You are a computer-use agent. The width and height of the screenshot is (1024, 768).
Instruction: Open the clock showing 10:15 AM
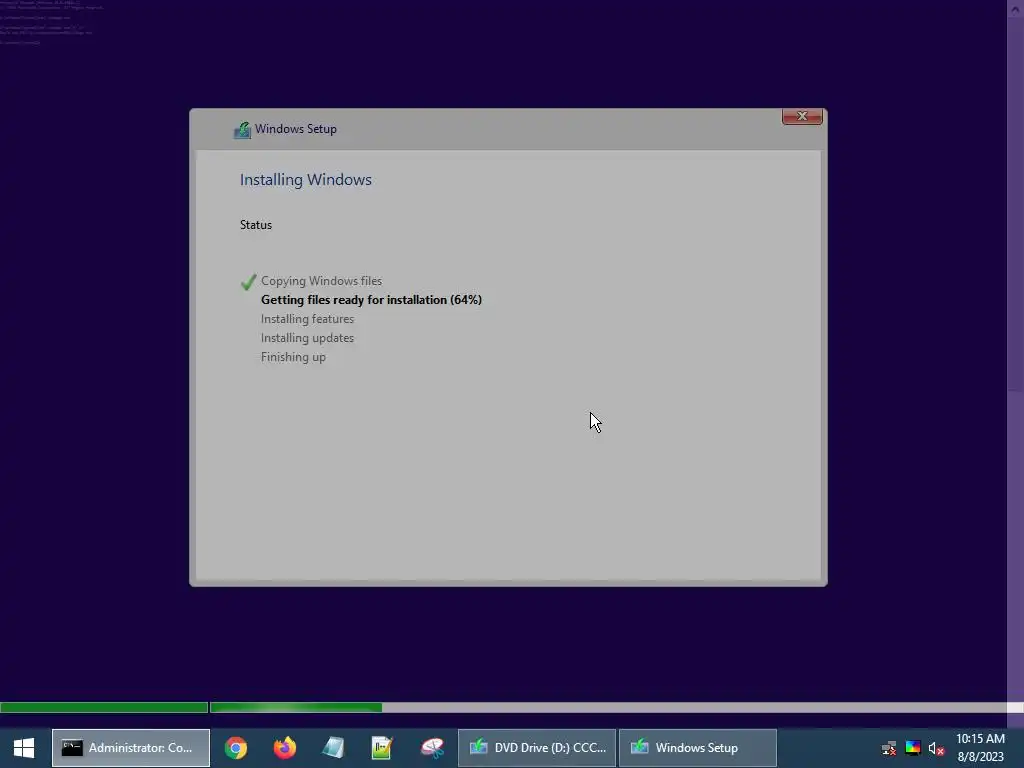click(x=980, y=748)
